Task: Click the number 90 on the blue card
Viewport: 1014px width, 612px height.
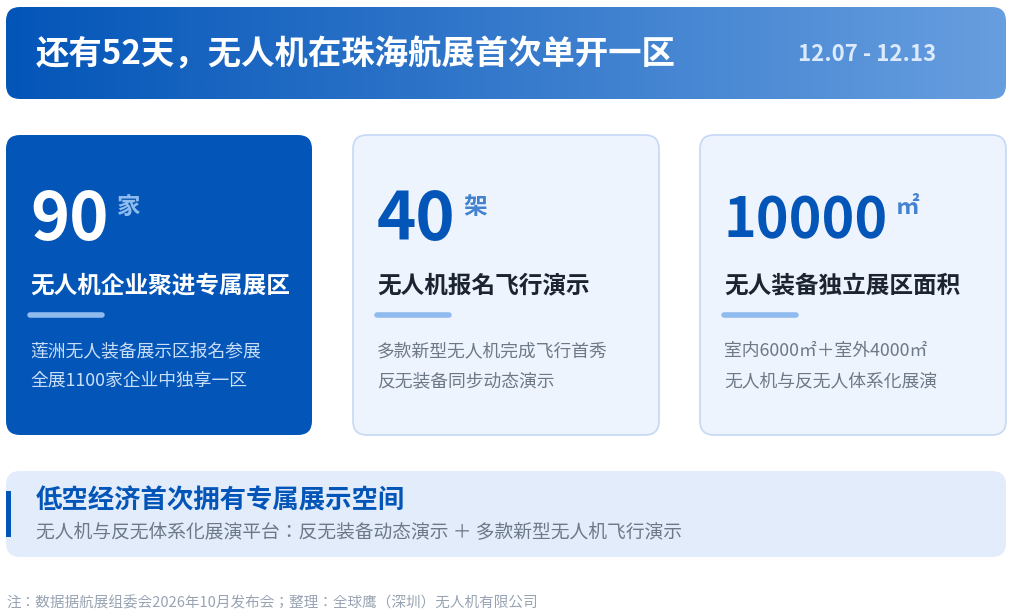Action: (x=69, y=216)
